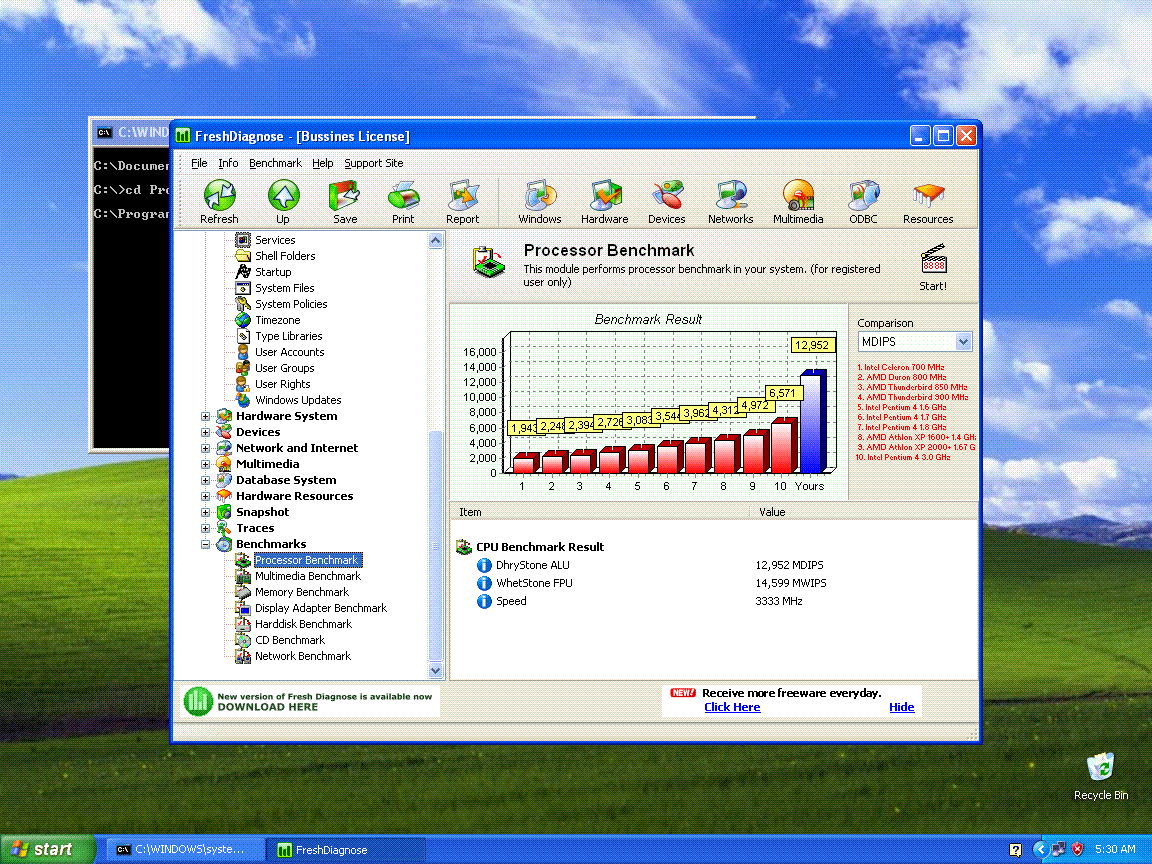1152x864 pixels.
Task: Open the Networks toolbar icon
Action: pos(731,196)
